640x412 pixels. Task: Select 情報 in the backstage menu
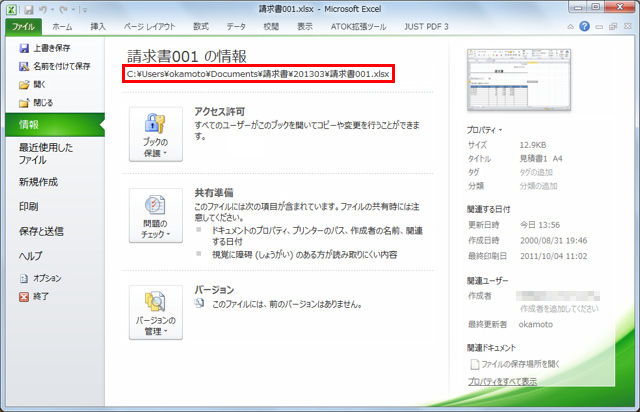tap(55, 125)
